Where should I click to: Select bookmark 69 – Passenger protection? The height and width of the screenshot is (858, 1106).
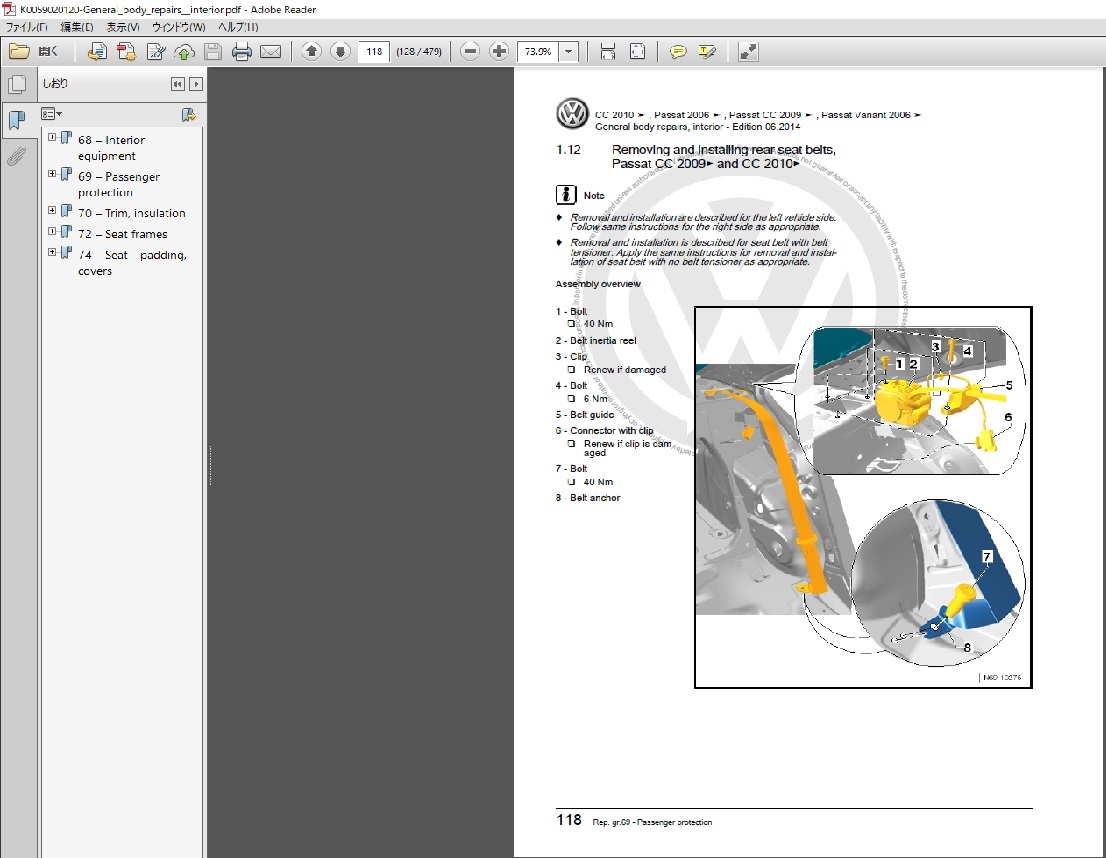[x=119, y=184]
